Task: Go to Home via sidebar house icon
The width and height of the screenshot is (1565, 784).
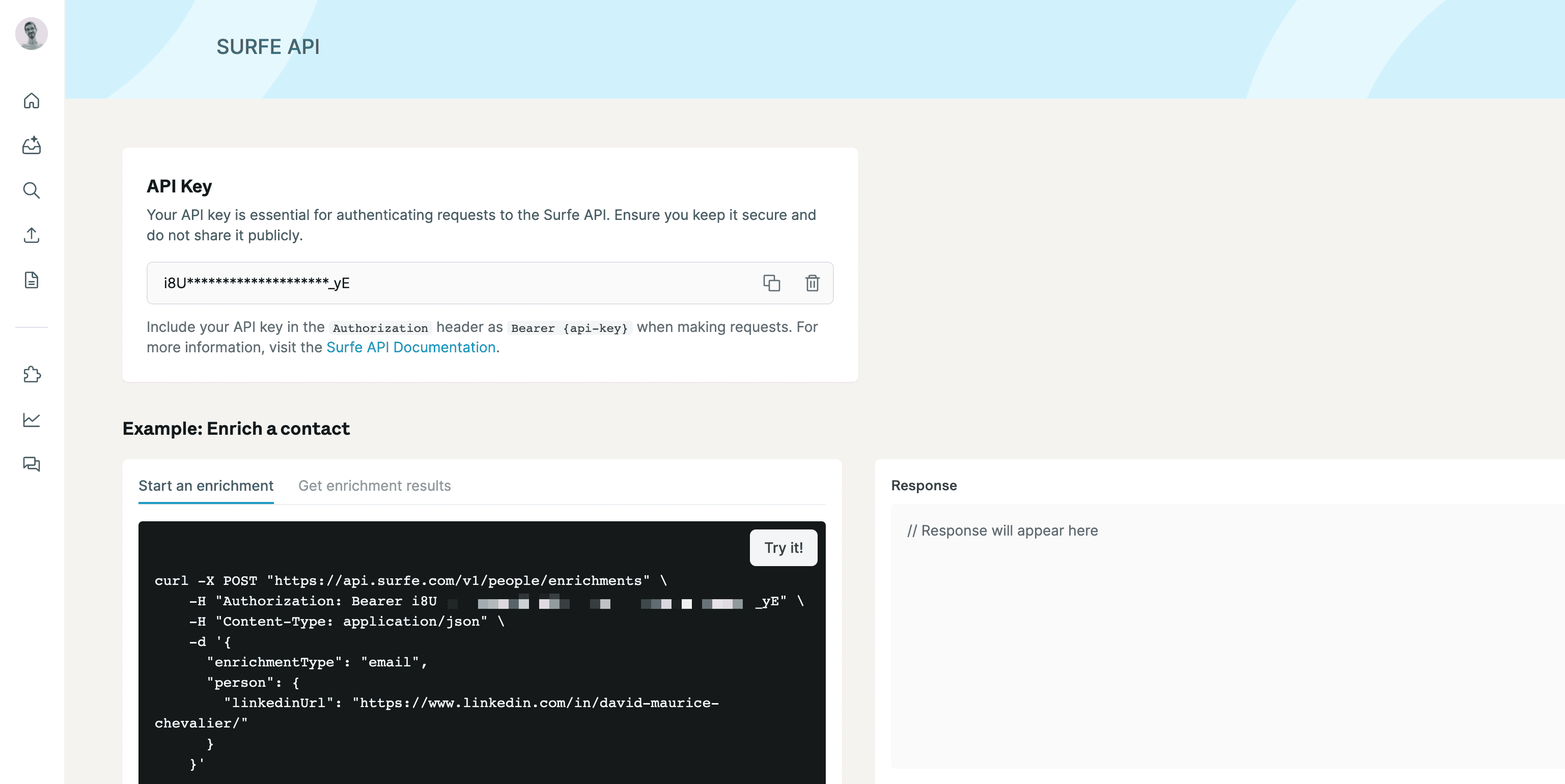Action: 32,101
